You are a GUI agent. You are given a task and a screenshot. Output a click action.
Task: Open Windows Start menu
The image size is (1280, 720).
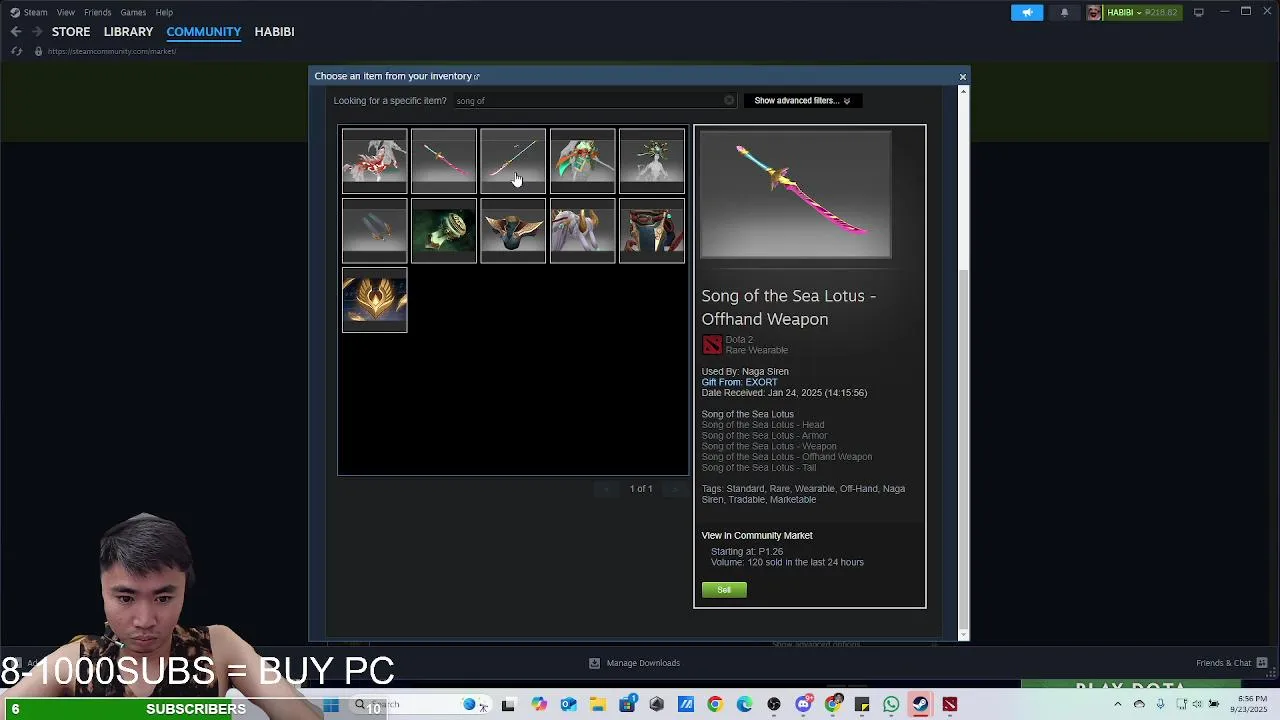pyautogui.click(x=331, y=705)
